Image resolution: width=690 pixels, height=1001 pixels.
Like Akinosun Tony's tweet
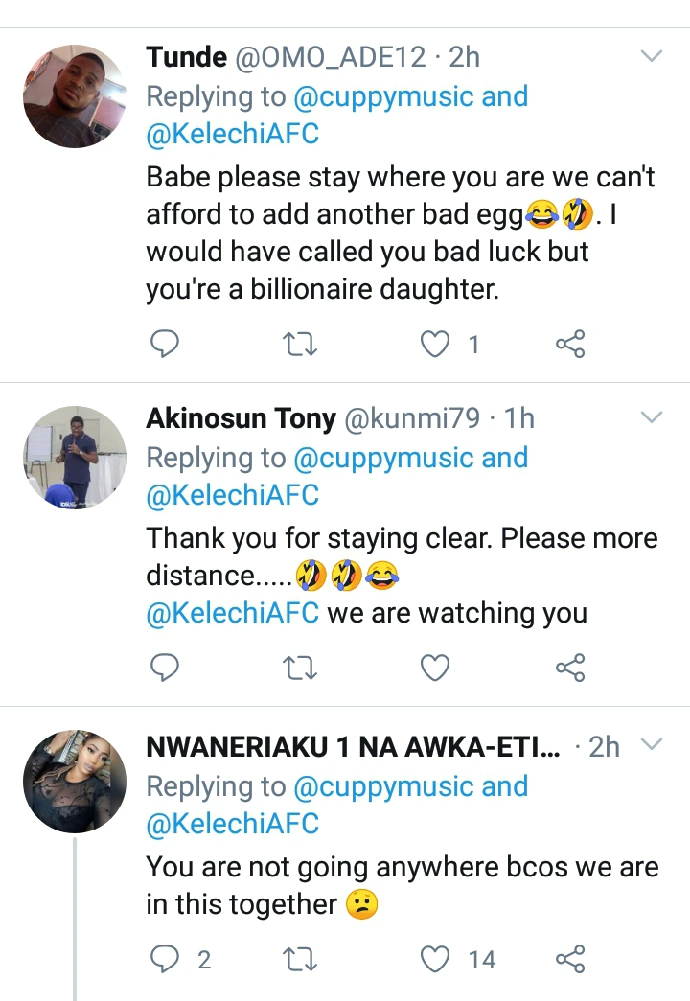pos(435,667)
